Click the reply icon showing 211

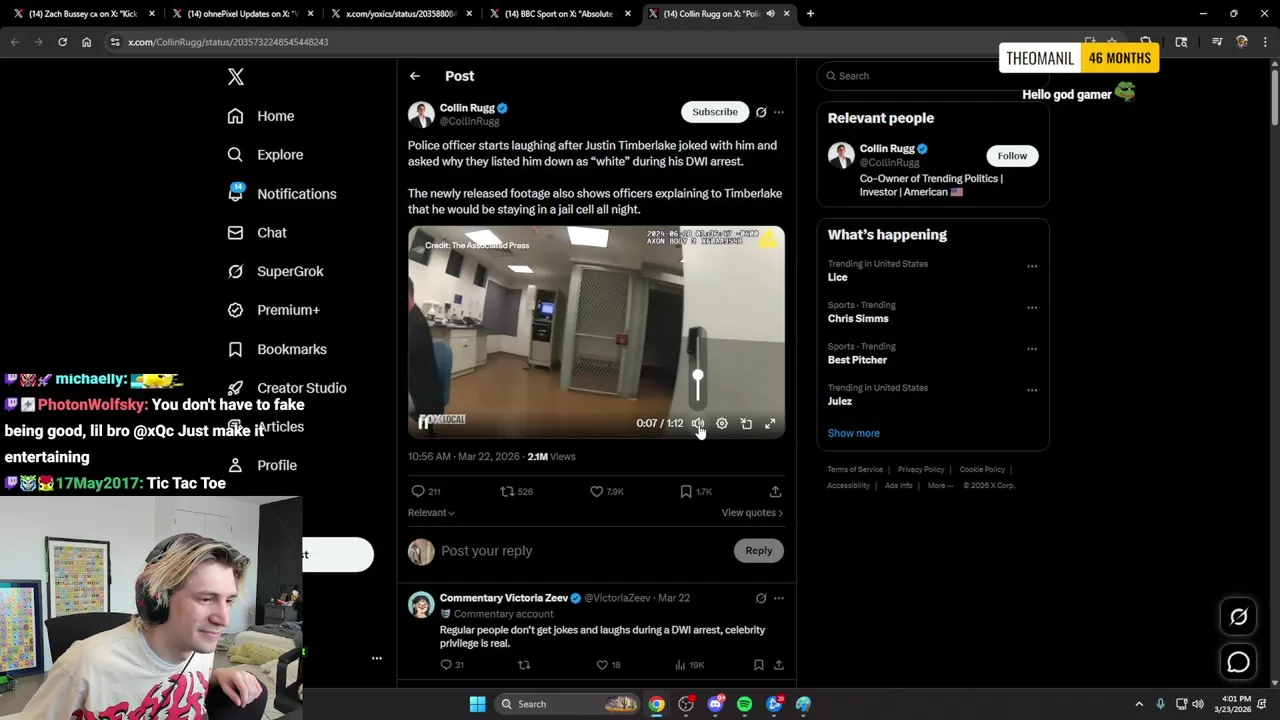[x=426, y=491]
